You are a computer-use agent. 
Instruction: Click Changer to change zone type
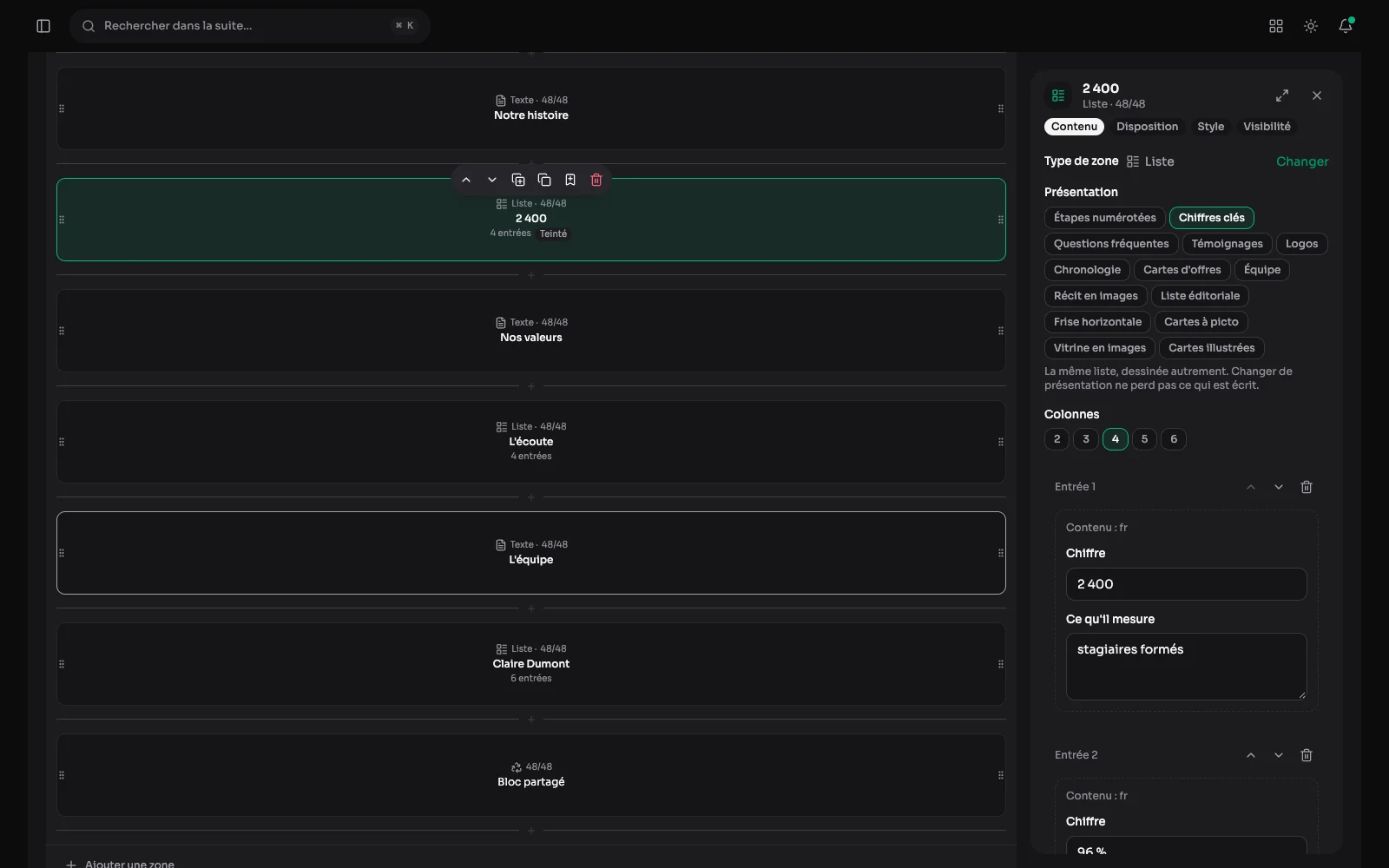(1301, 161)
